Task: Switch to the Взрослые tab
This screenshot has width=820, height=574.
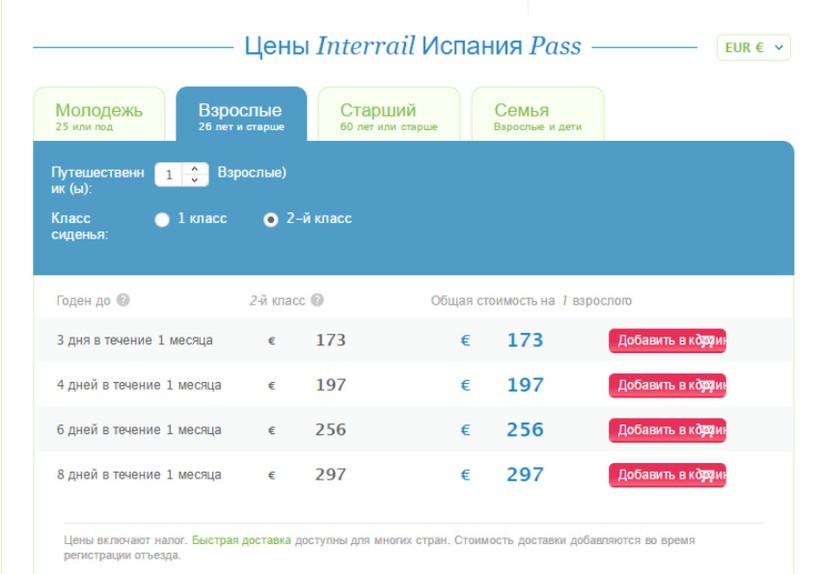Action: pyautogui.click(x=241, y=114)
